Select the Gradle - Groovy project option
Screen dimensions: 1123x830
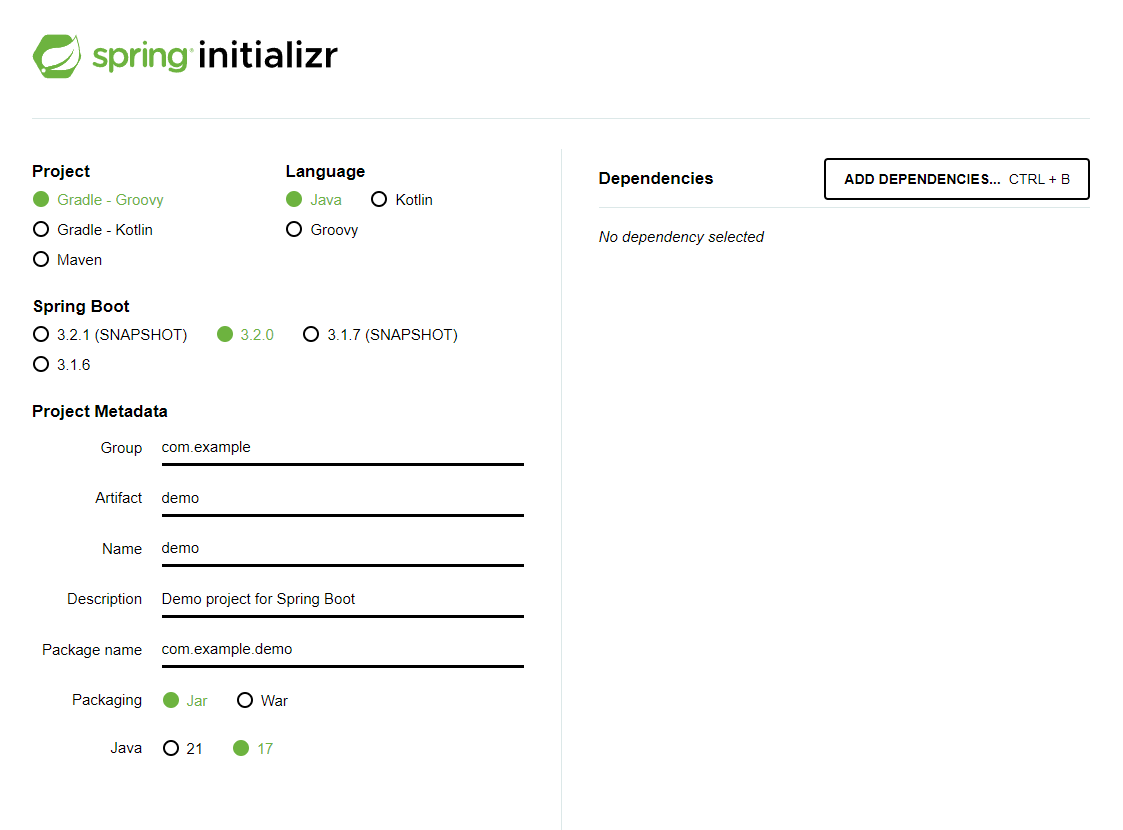tap(98, 200)
